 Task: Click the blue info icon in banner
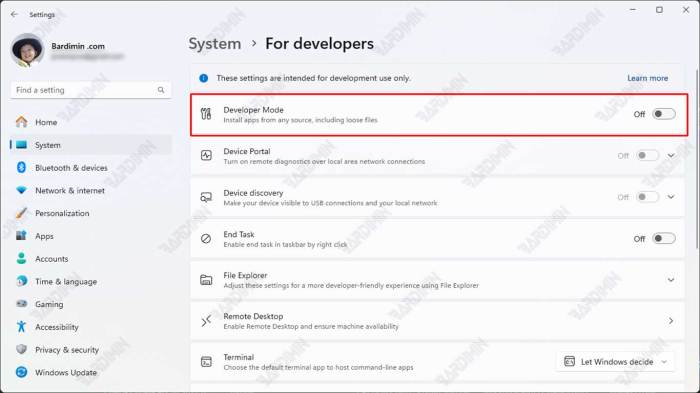[x=204, y=78]
